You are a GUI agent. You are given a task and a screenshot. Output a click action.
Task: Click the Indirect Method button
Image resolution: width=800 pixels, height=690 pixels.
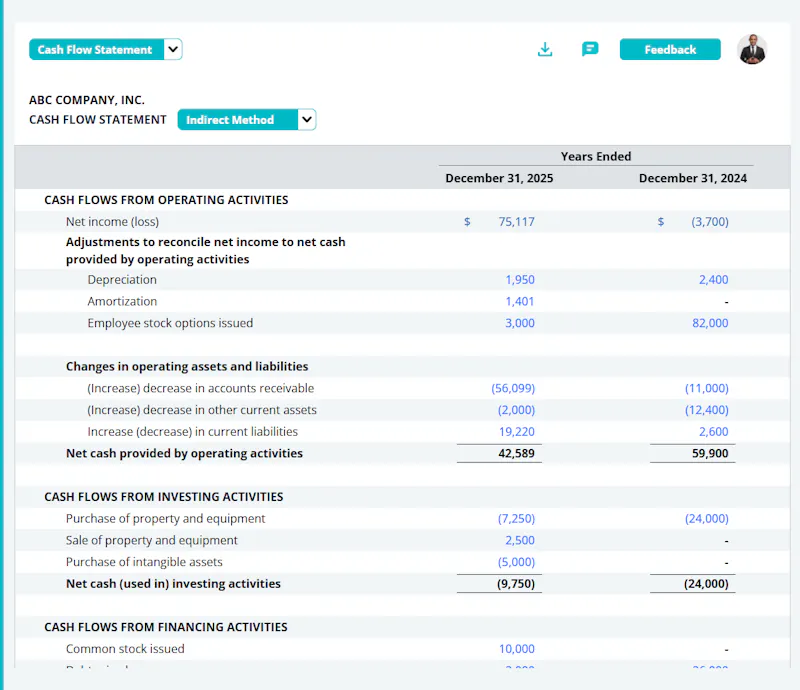pos(237,120)
